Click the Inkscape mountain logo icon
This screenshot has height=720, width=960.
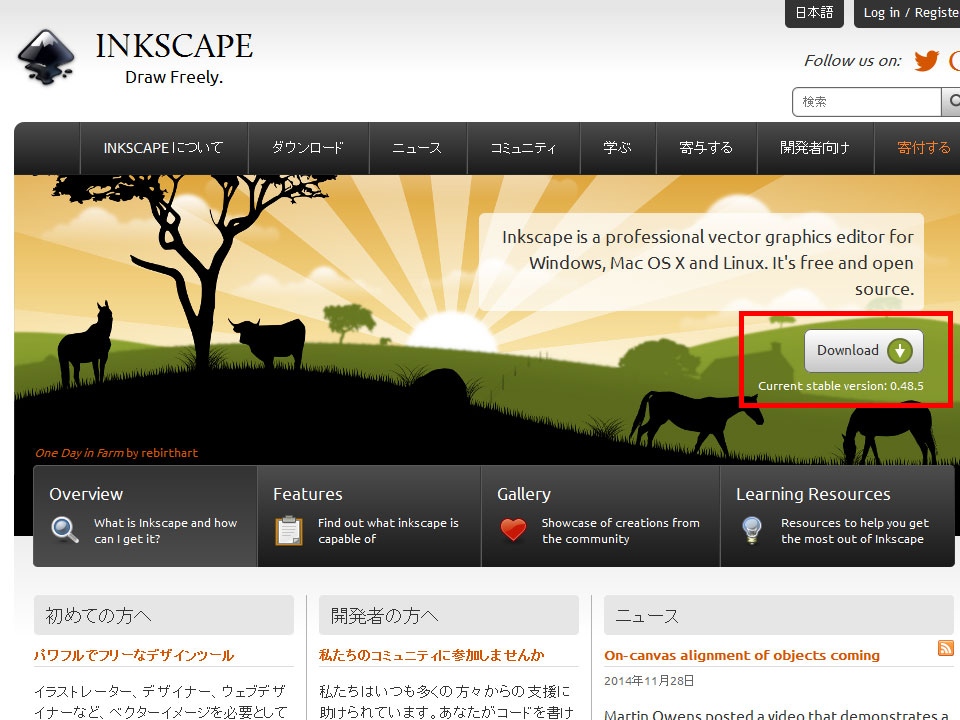point(47,57)
